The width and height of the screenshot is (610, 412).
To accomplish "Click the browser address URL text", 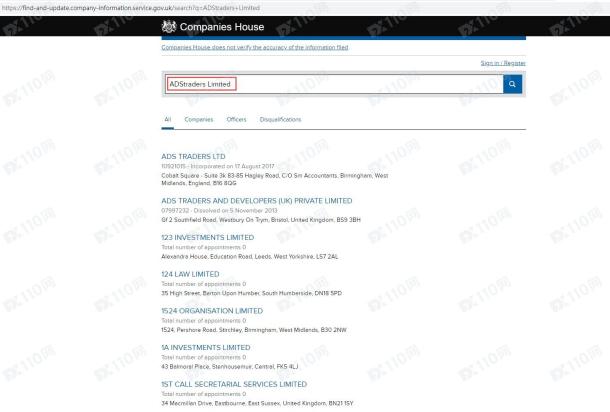I will 131,8.
